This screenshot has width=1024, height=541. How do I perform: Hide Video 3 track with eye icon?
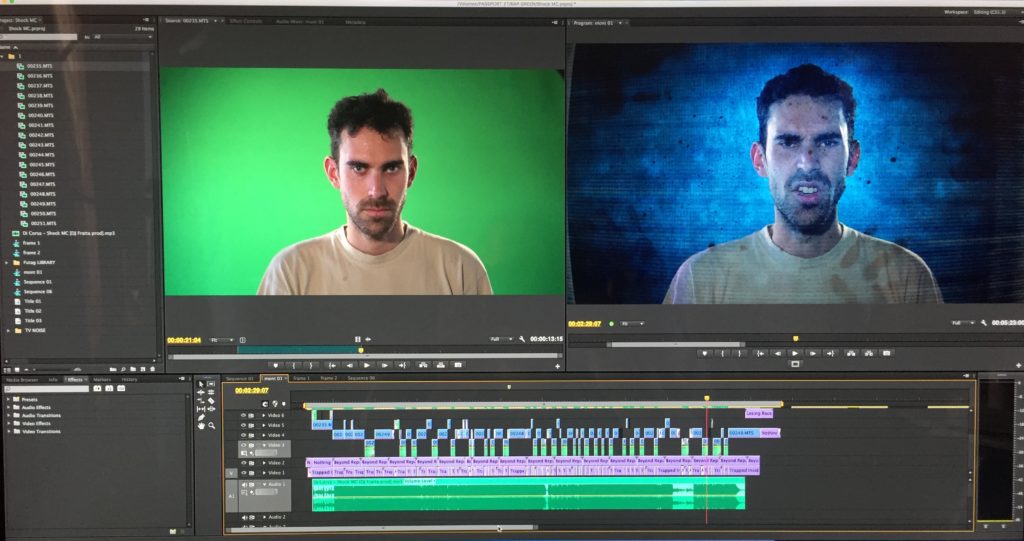[243, 445]
